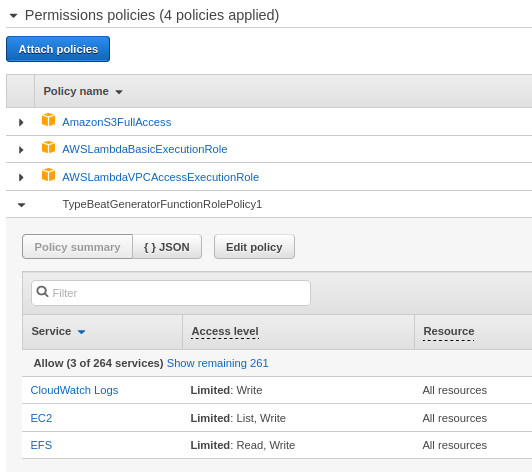Click the Service column sort arrow

[81, 332]
